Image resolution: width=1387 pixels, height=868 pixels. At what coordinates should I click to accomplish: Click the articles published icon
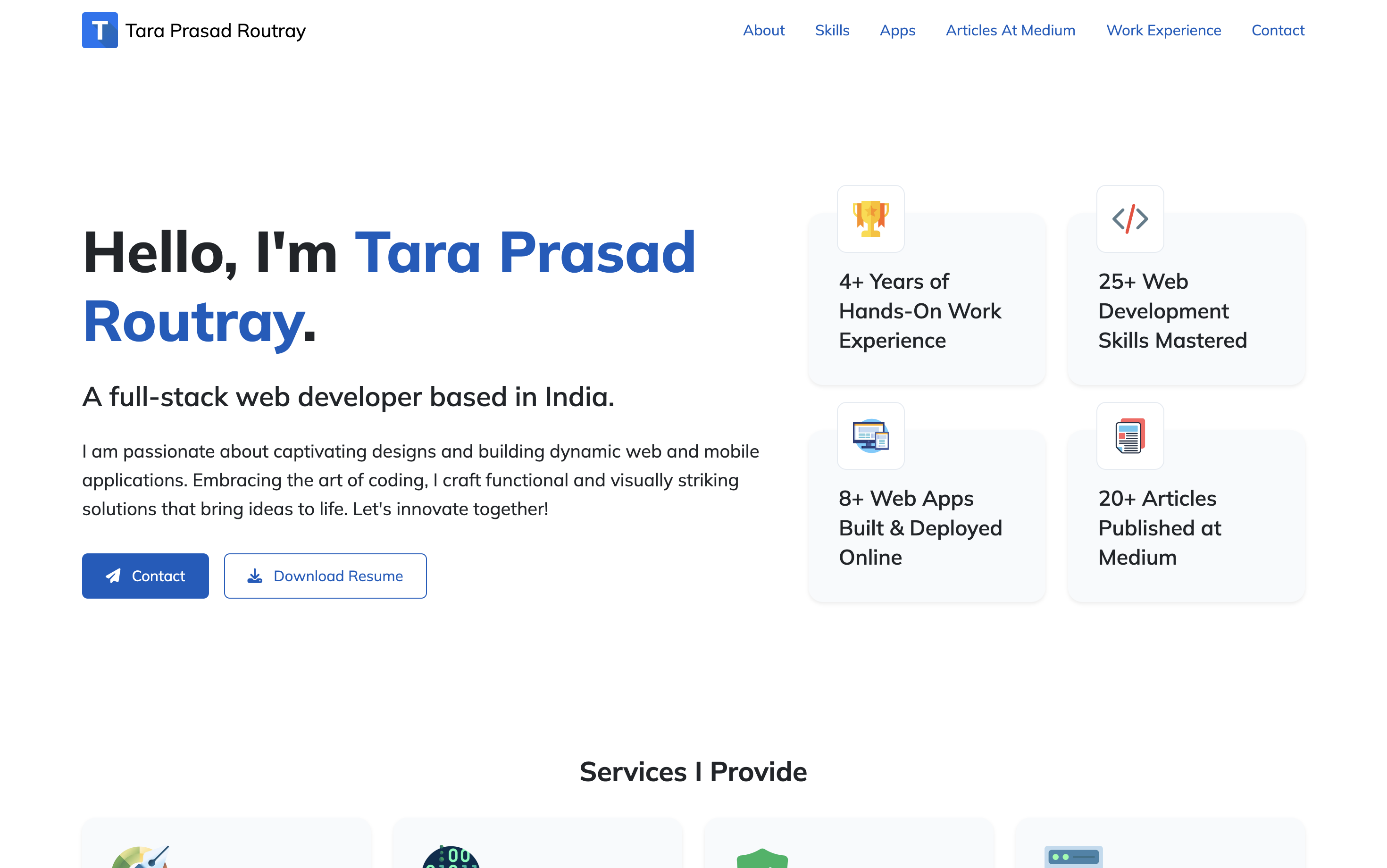(x=1128, y=436)
